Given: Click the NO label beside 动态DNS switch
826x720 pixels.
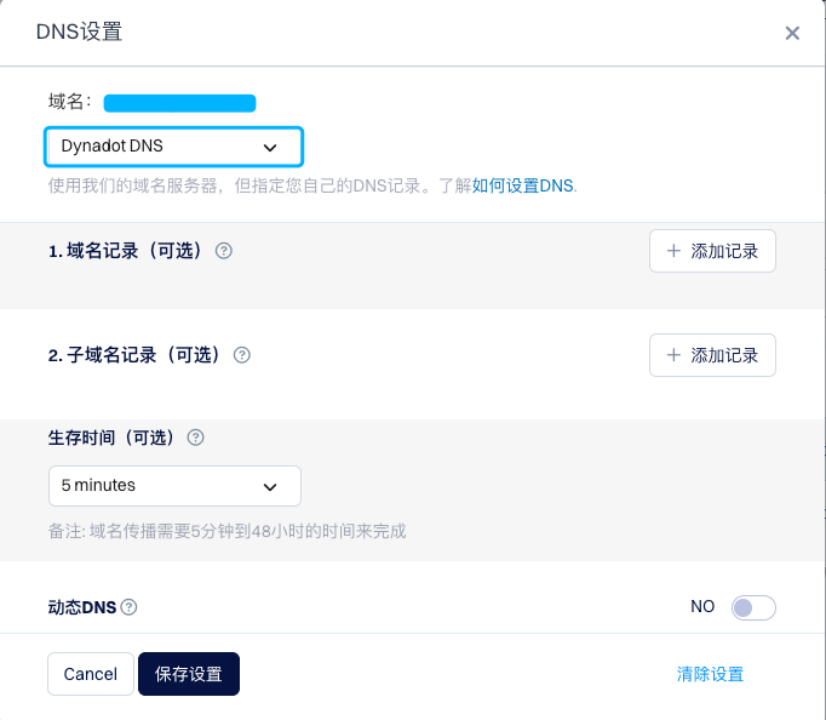Looking at the screenshot, I should [702, 606].
